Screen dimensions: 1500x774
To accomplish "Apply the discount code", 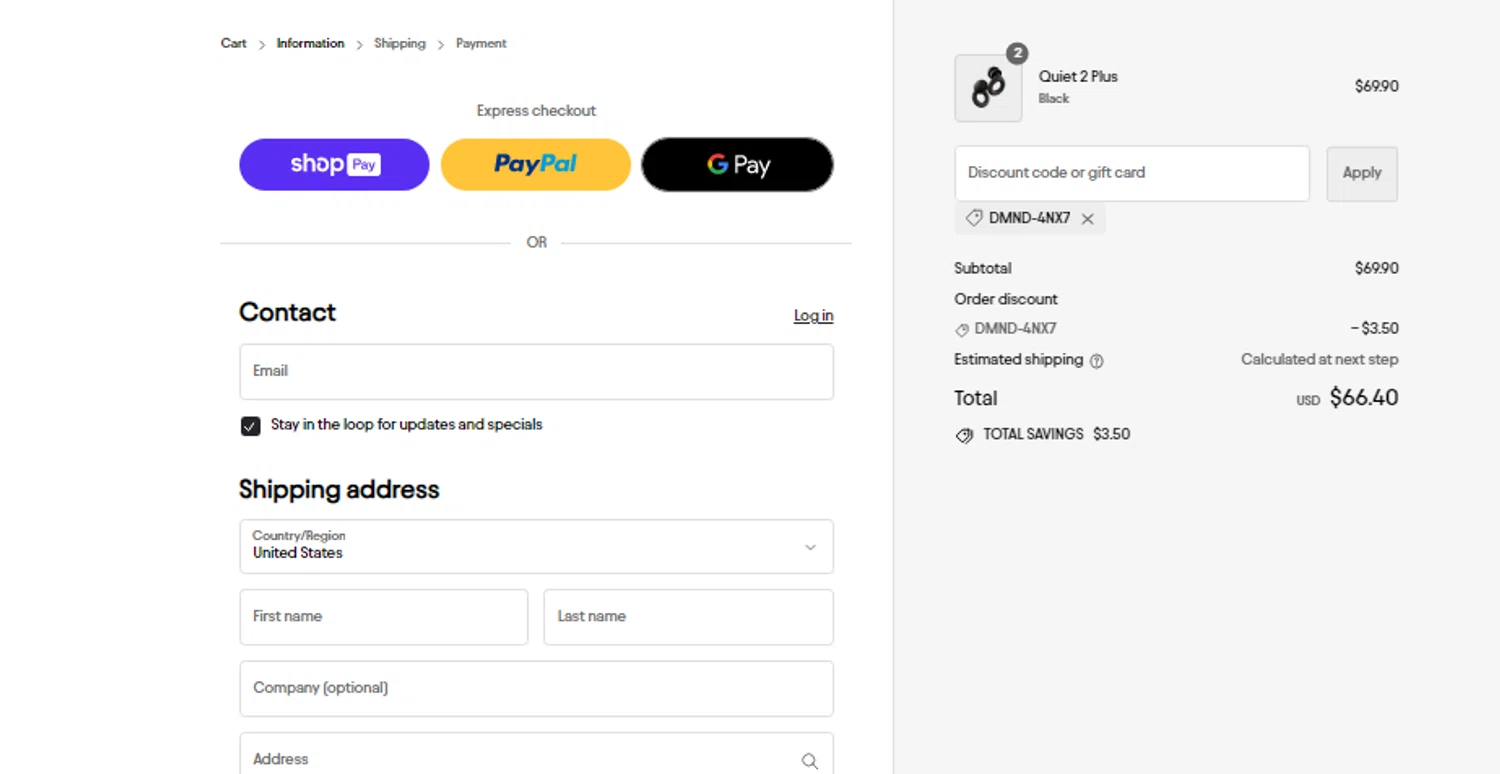I will 1361,173.
